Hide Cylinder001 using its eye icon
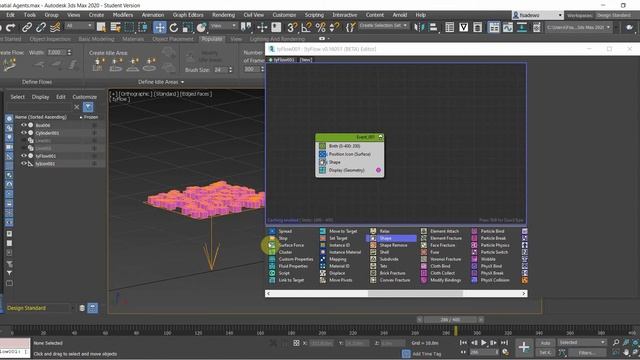Screen dimensions: 640x360 [24, 133]
